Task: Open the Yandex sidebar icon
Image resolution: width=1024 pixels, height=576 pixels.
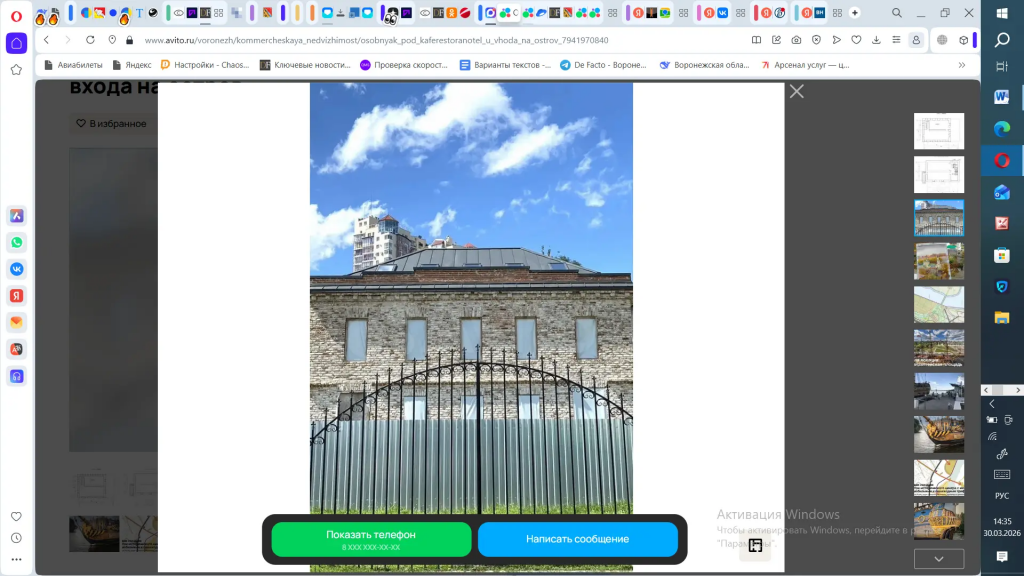Action: click(16, 296)
